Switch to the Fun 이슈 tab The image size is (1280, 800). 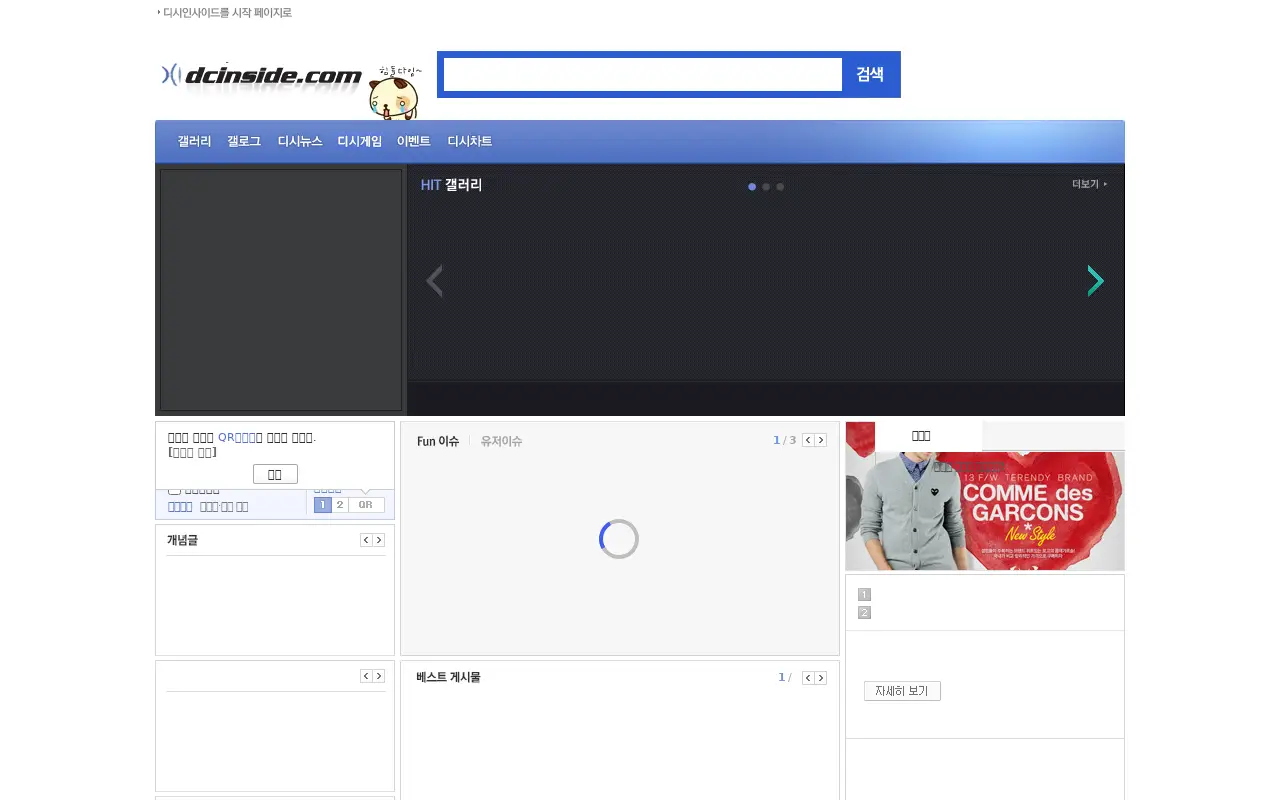438,441
